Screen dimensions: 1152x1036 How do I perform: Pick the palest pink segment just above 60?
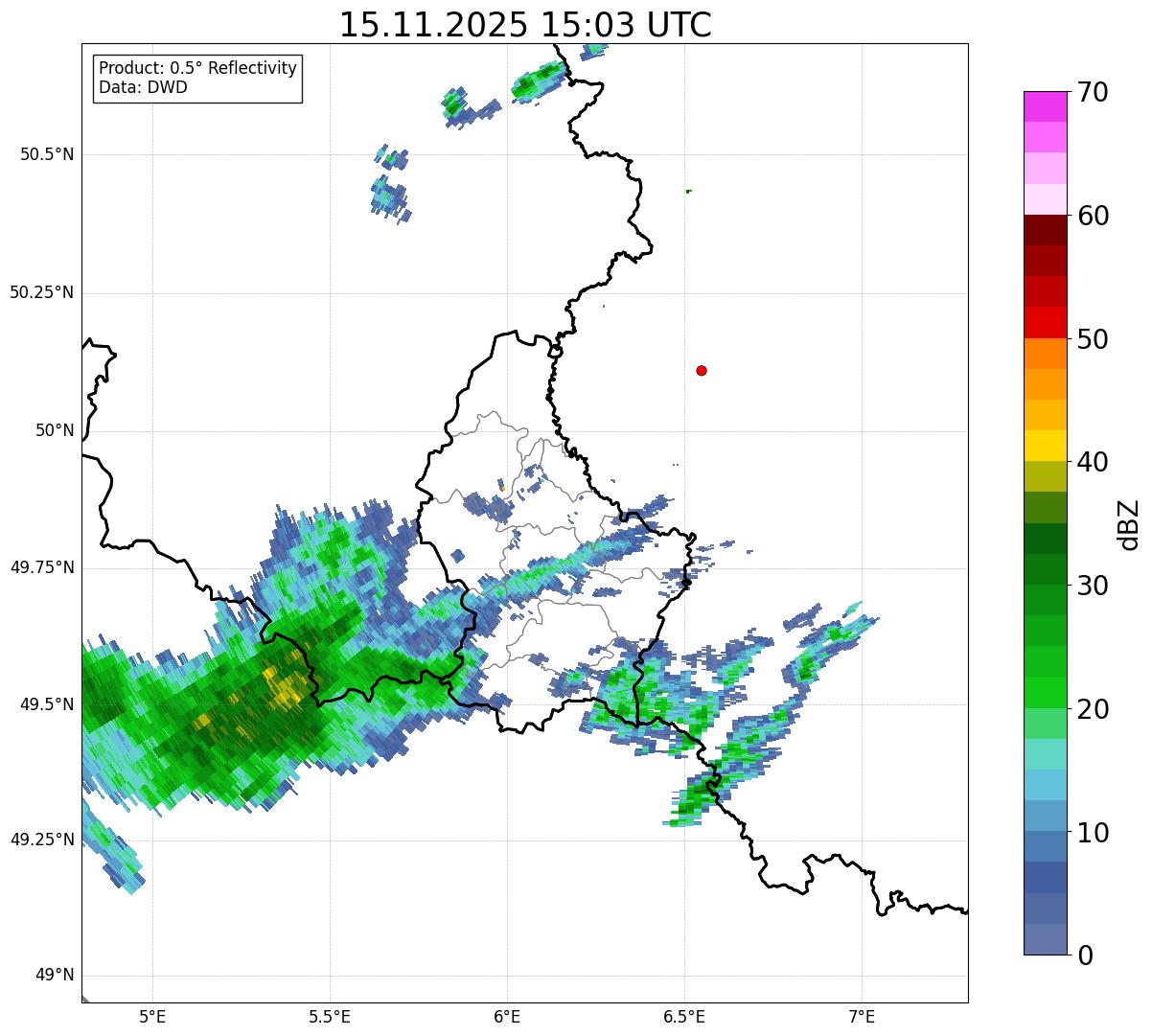click(1046, 199)
